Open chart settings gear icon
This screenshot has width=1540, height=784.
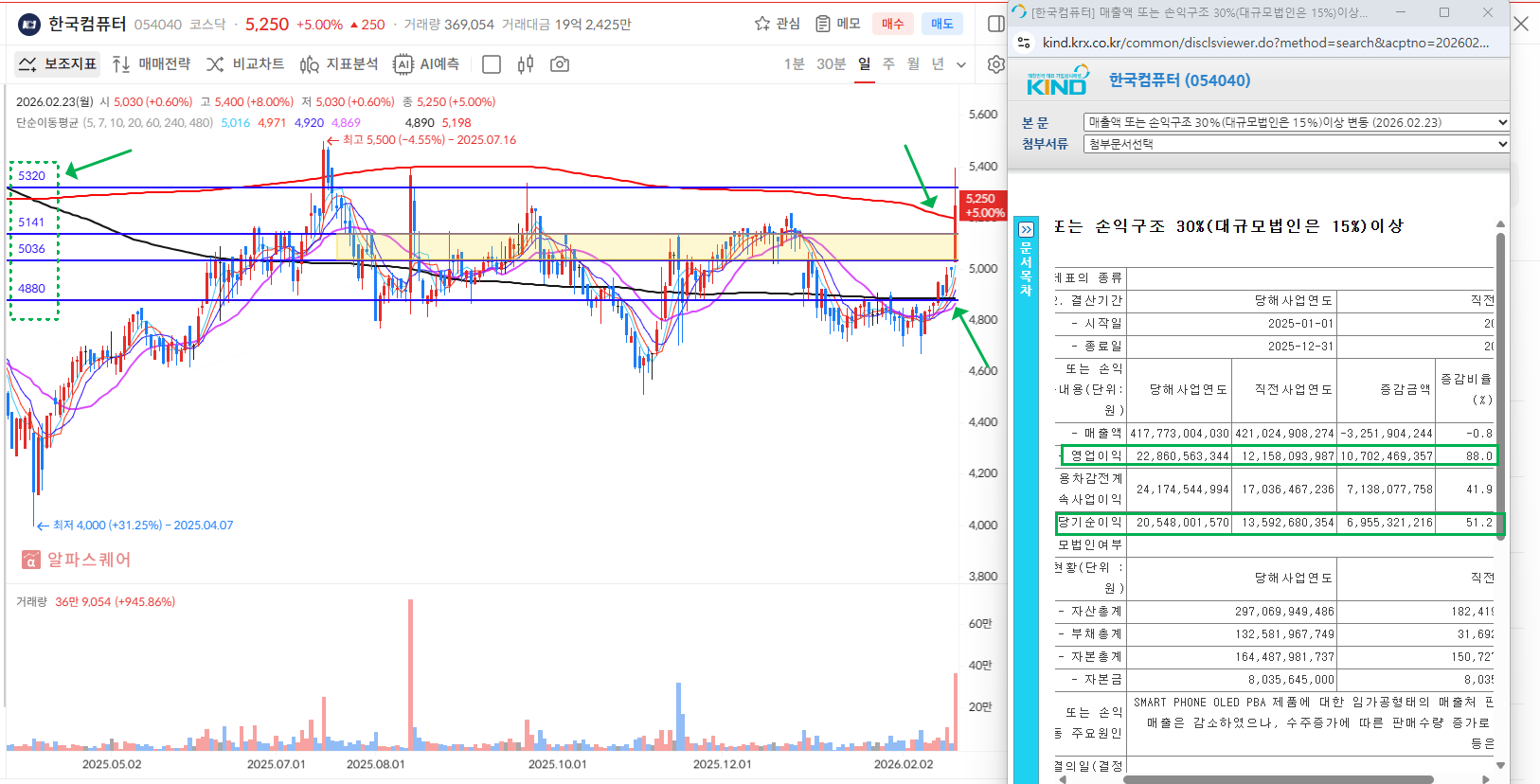click(x=995, y=64)
